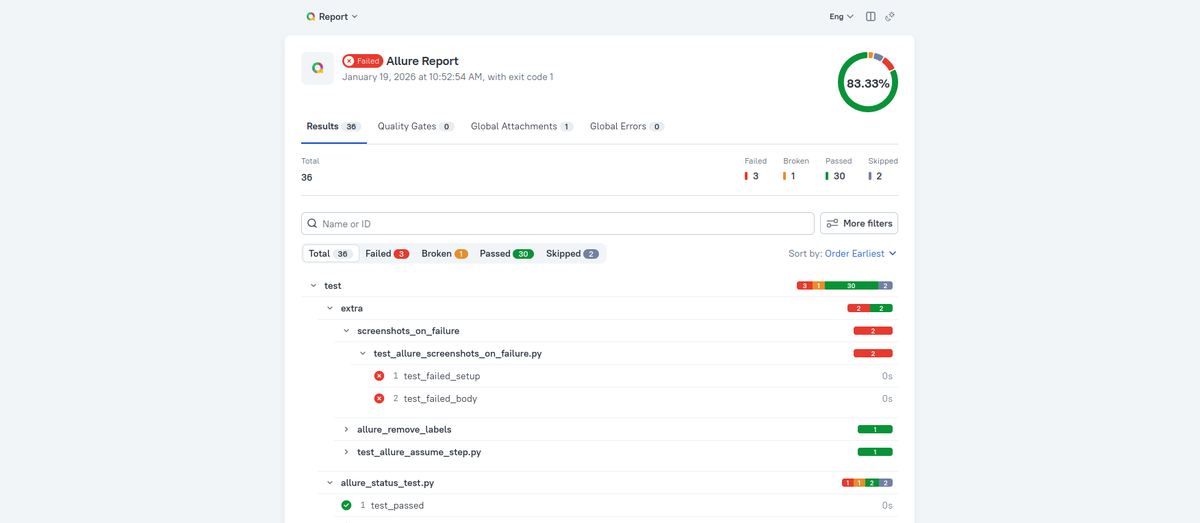Click the Allure logo beside the report title
Screen dimensions: 1200x523
317,68
